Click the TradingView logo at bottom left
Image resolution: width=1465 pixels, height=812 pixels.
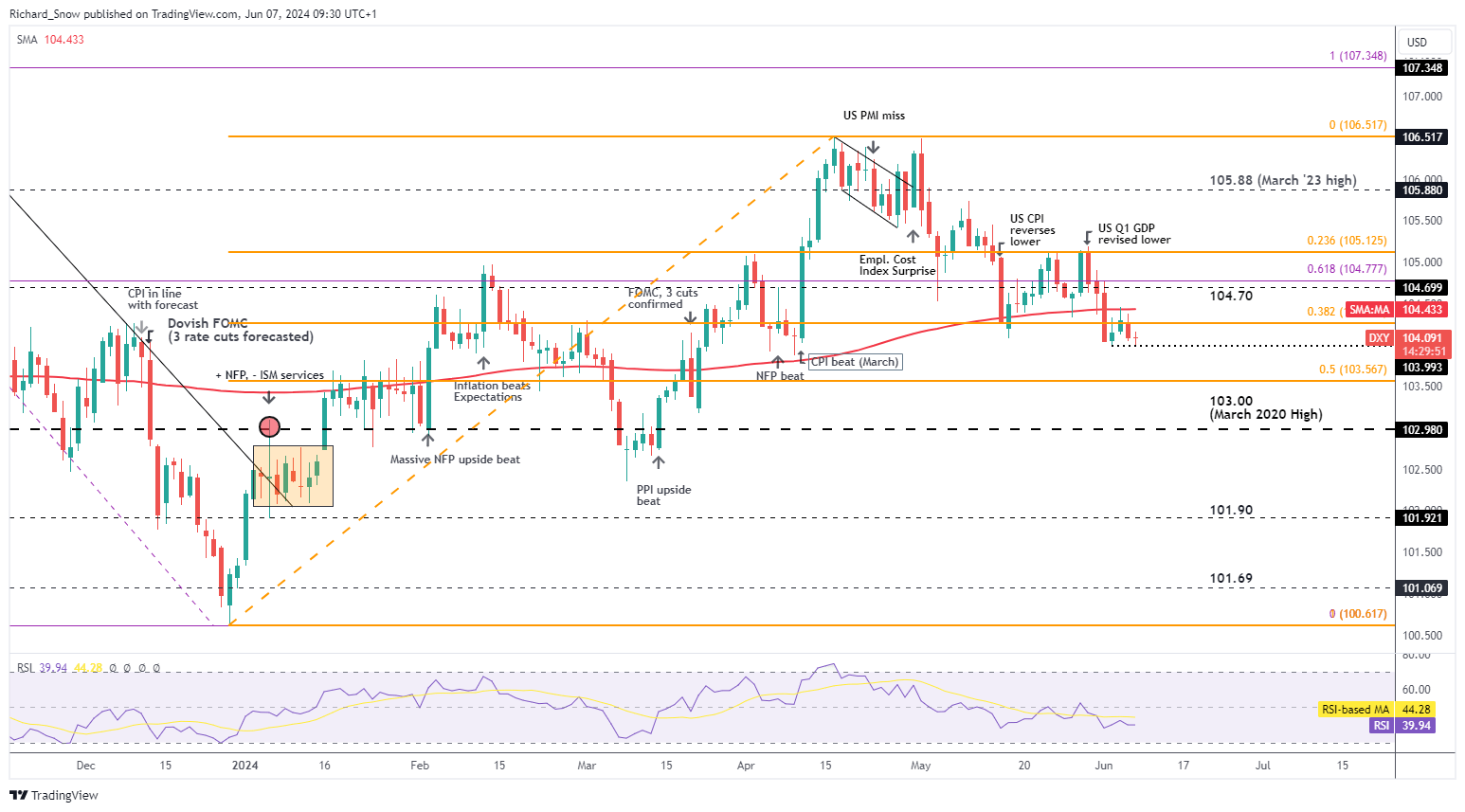point(54,795)
